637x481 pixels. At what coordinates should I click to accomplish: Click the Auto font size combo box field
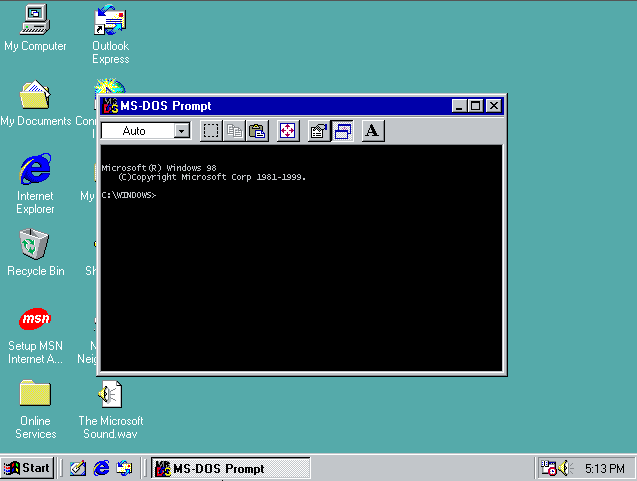(x=136, y=131)
